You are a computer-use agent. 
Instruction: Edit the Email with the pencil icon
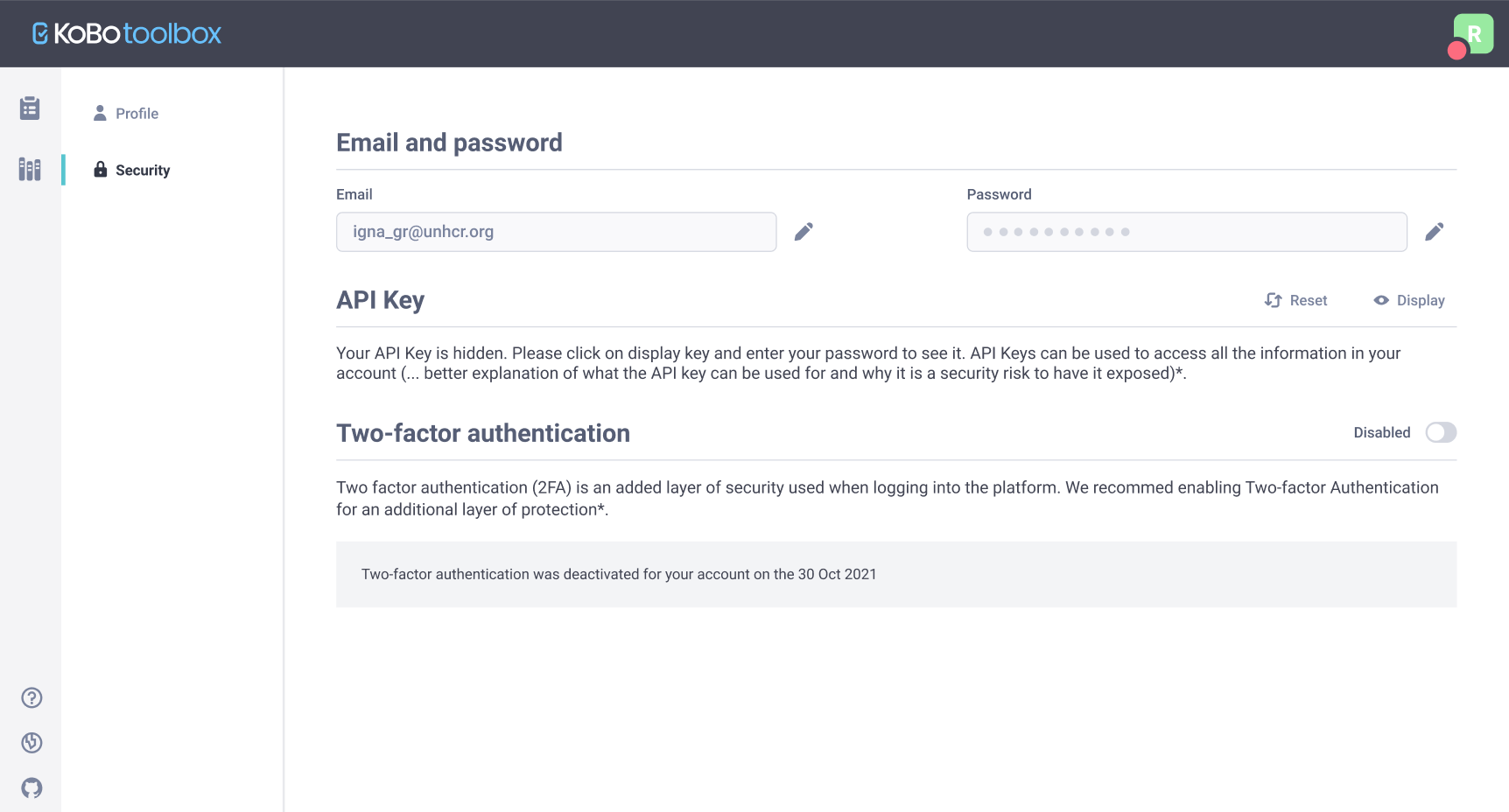804,231
